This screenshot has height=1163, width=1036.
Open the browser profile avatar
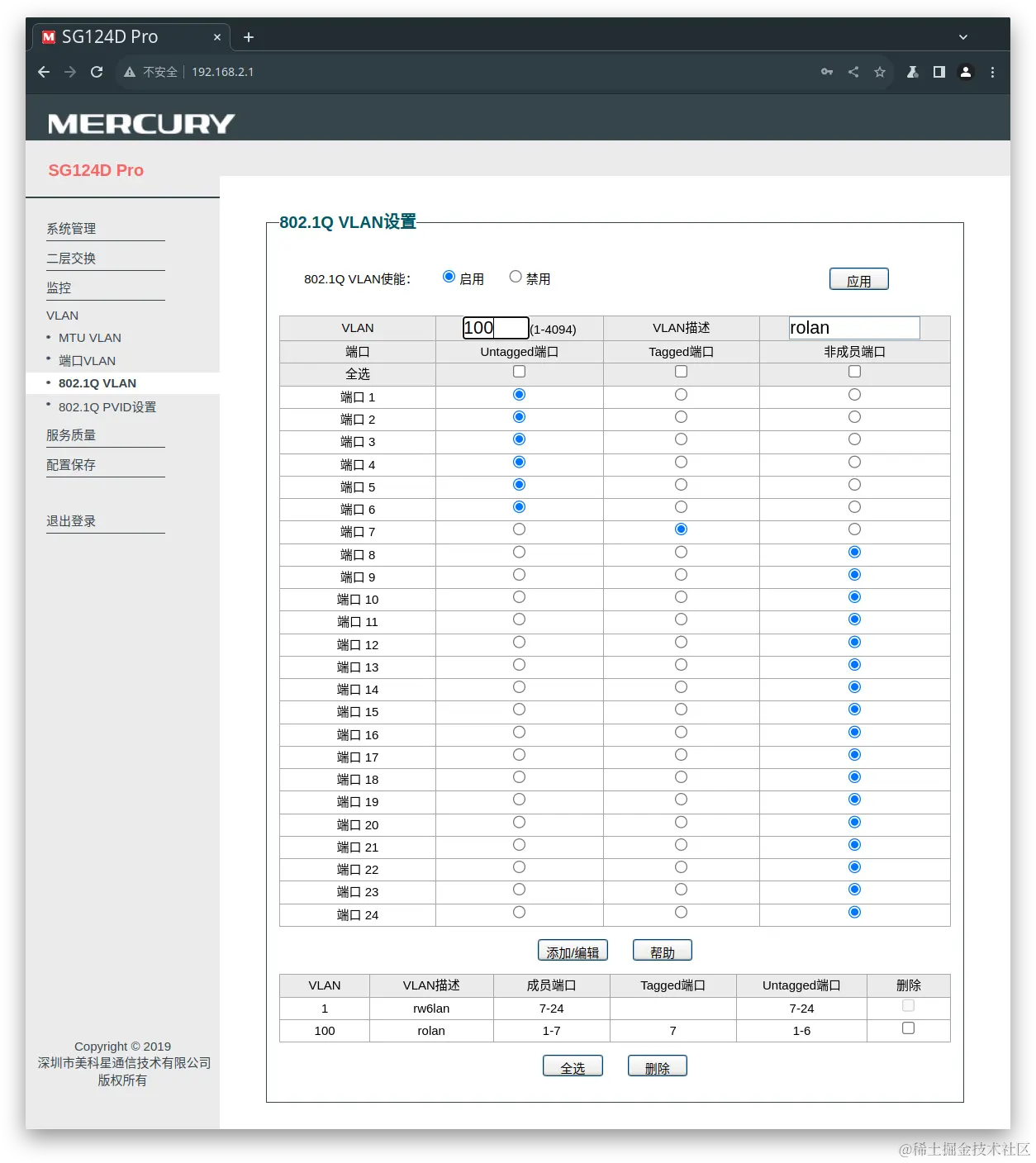click(x=966, y=72)
